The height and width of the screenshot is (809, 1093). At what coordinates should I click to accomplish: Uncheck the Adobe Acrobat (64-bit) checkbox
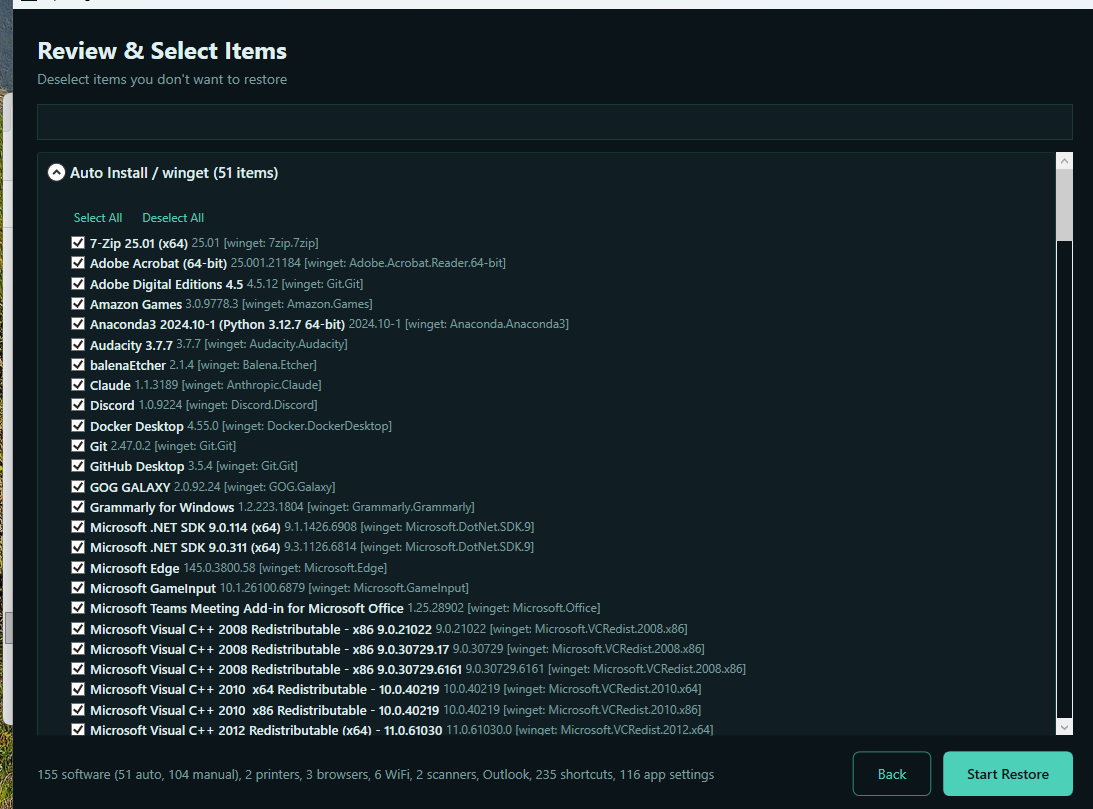[78, 263]
